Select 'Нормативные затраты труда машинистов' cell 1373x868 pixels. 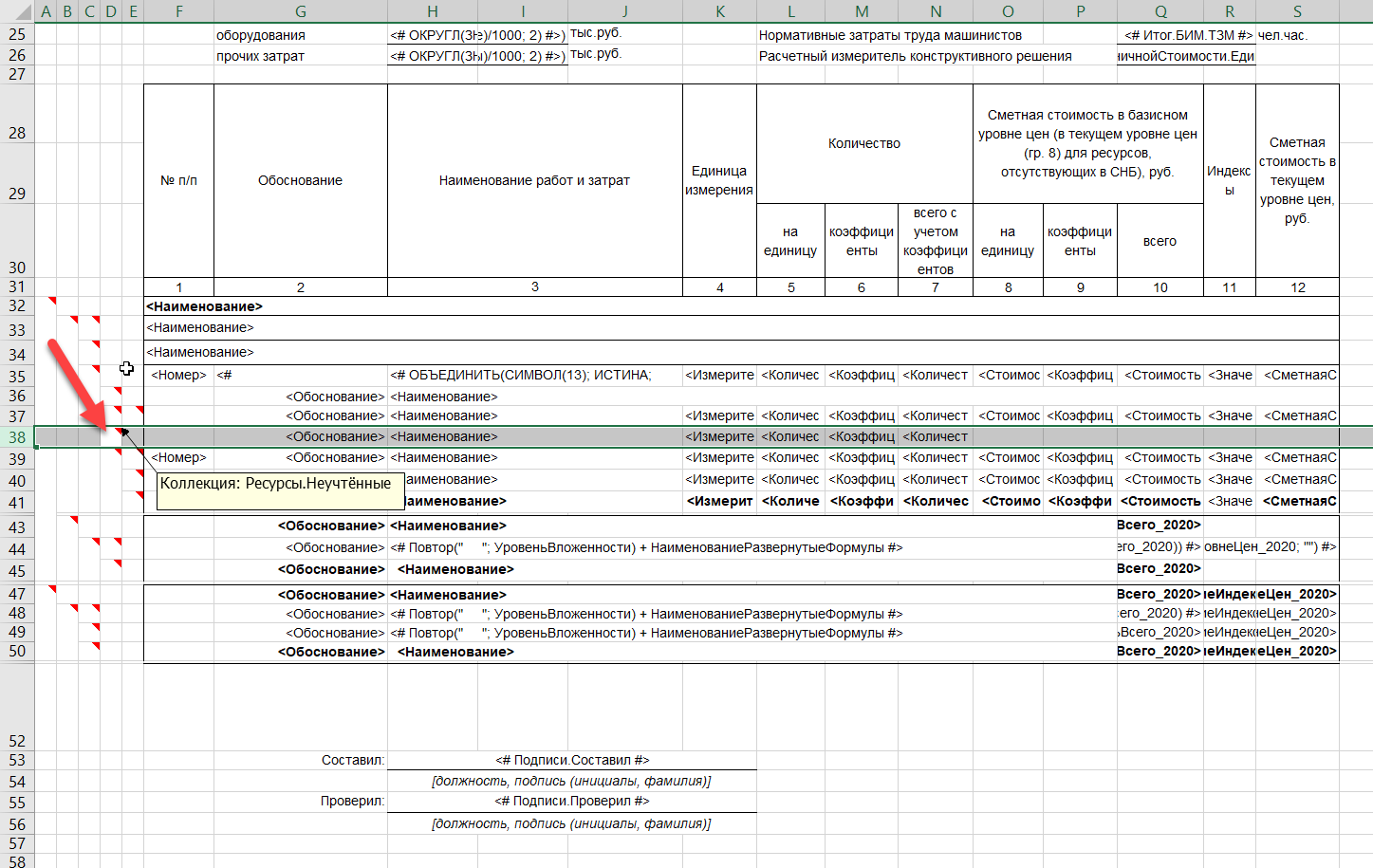[890, 35]
